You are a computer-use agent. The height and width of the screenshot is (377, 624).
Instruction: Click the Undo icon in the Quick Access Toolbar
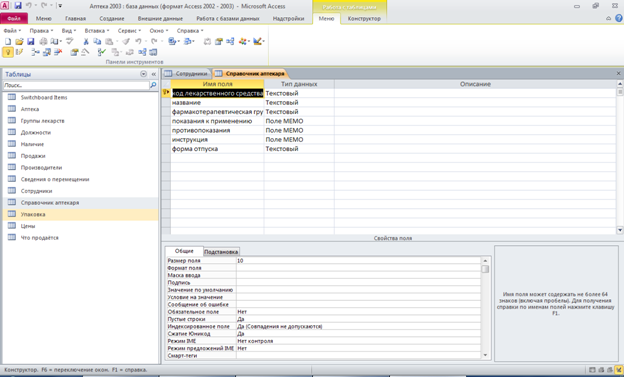[x=29, y=6]
